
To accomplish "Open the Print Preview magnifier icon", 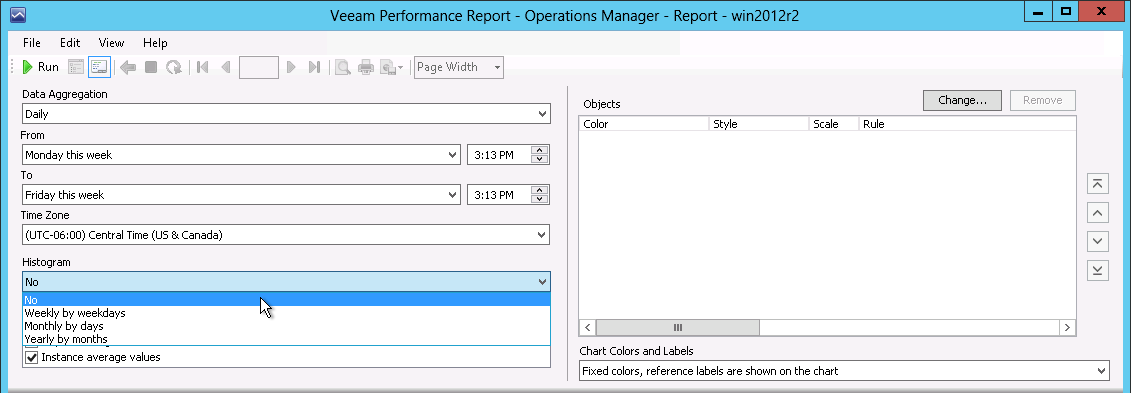I will tap(343, 67).
